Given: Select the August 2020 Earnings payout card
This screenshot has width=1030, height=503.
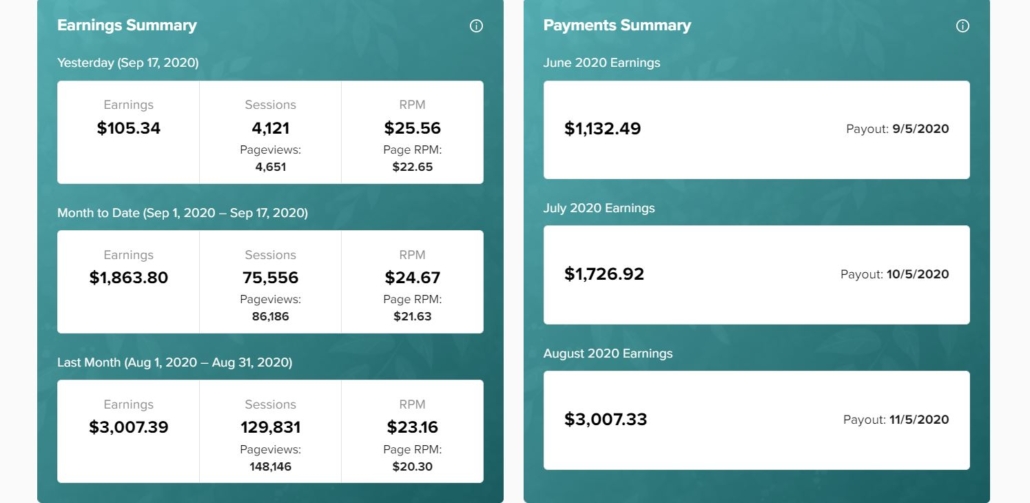Looking at the screenshot, I should point(756,420).
